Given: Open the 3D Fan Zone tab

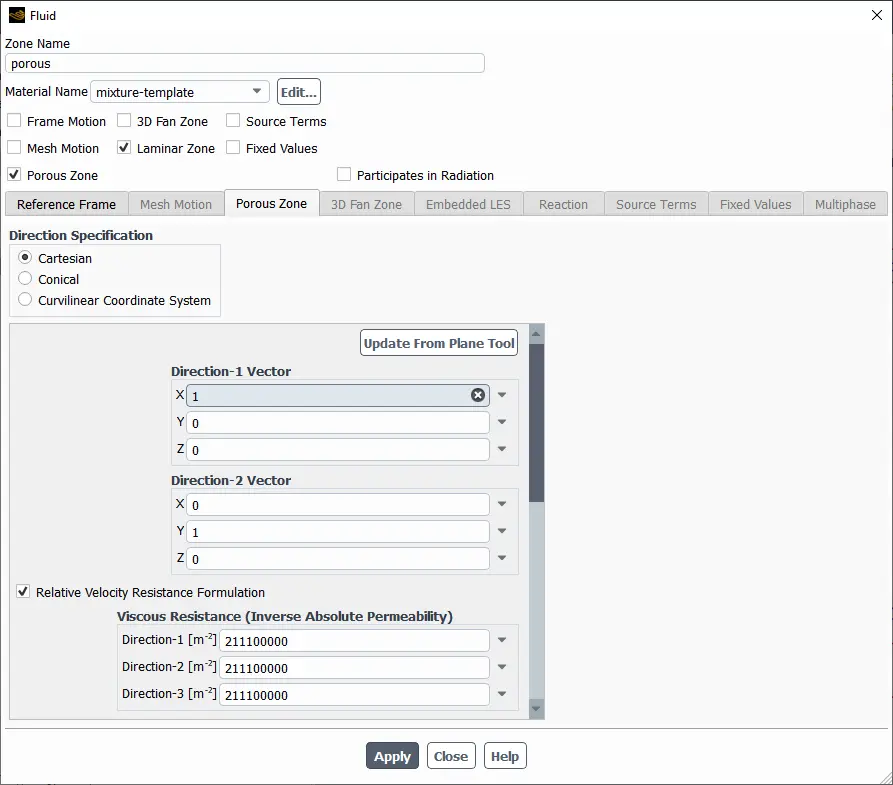Looking at the screenshot, I should coord(366,204).
